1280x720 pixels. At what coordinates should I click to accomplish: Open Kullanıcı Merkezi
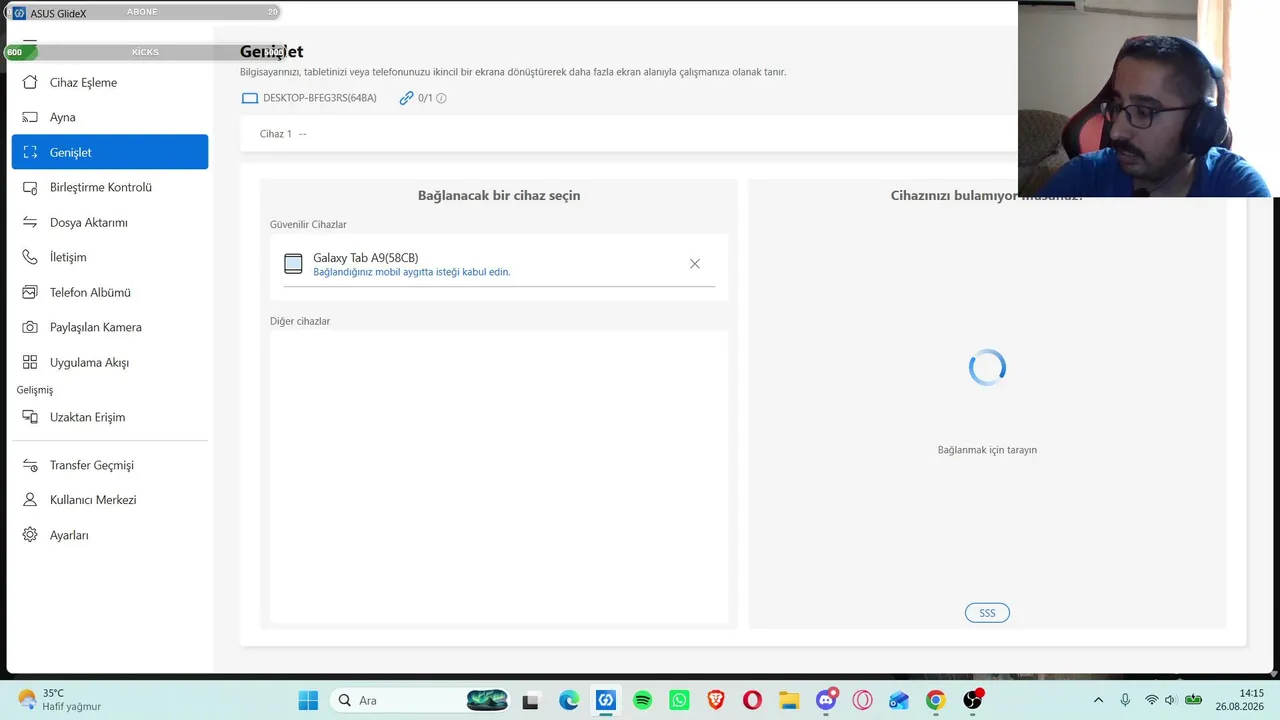point(110,500)
